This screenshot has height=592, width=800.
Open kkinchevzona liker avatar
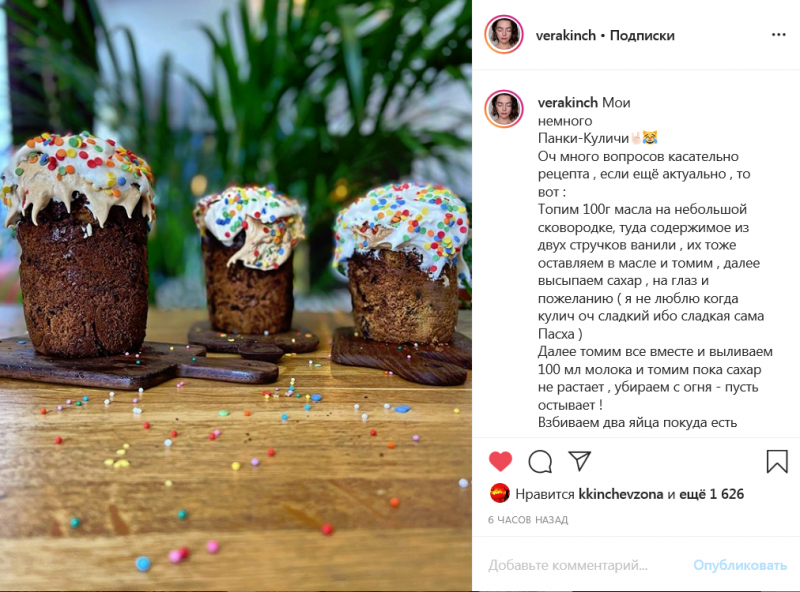tap(499, 494)
